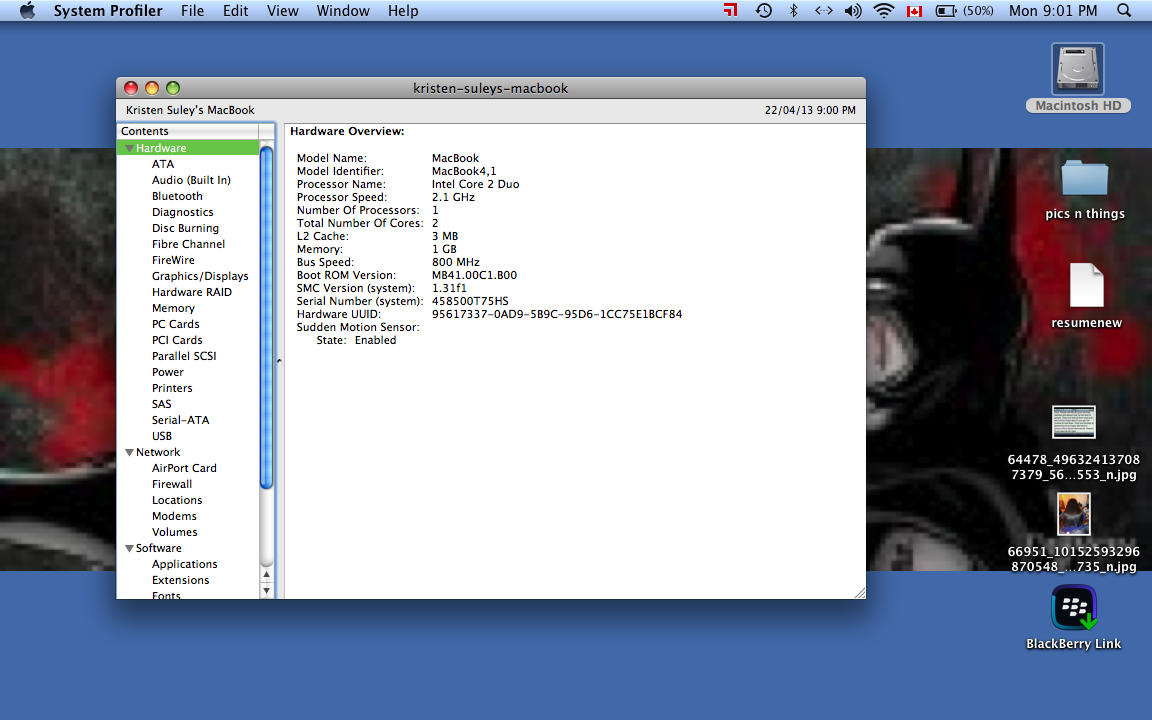Open the System Profiler application menu

pyautogui.click(x=108, y=11)
